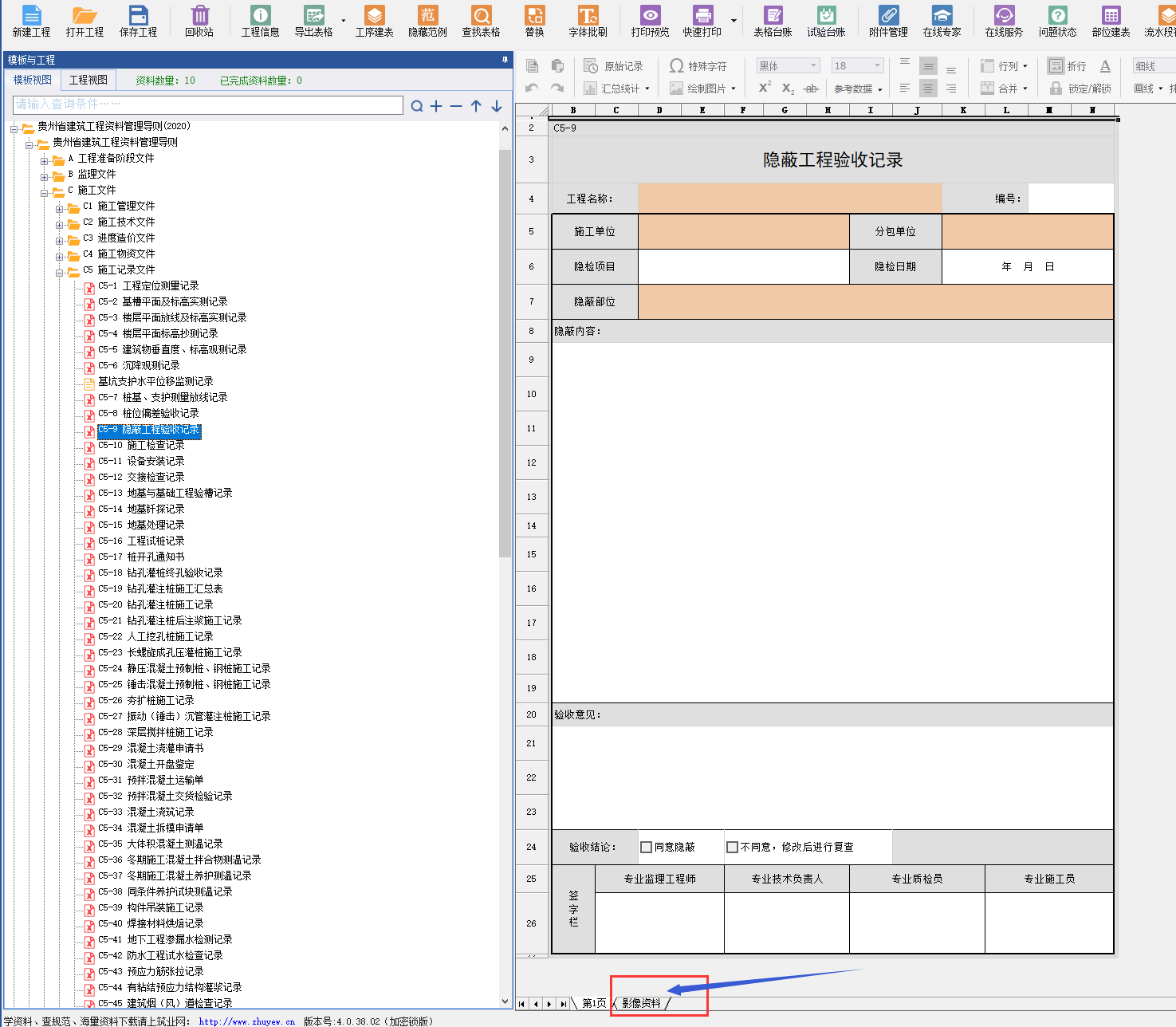This screenshot has width=1176, height=1027.
Task: Apply strikethrough ab formatting
Action: pyautogui.click(x=812, y=89)
